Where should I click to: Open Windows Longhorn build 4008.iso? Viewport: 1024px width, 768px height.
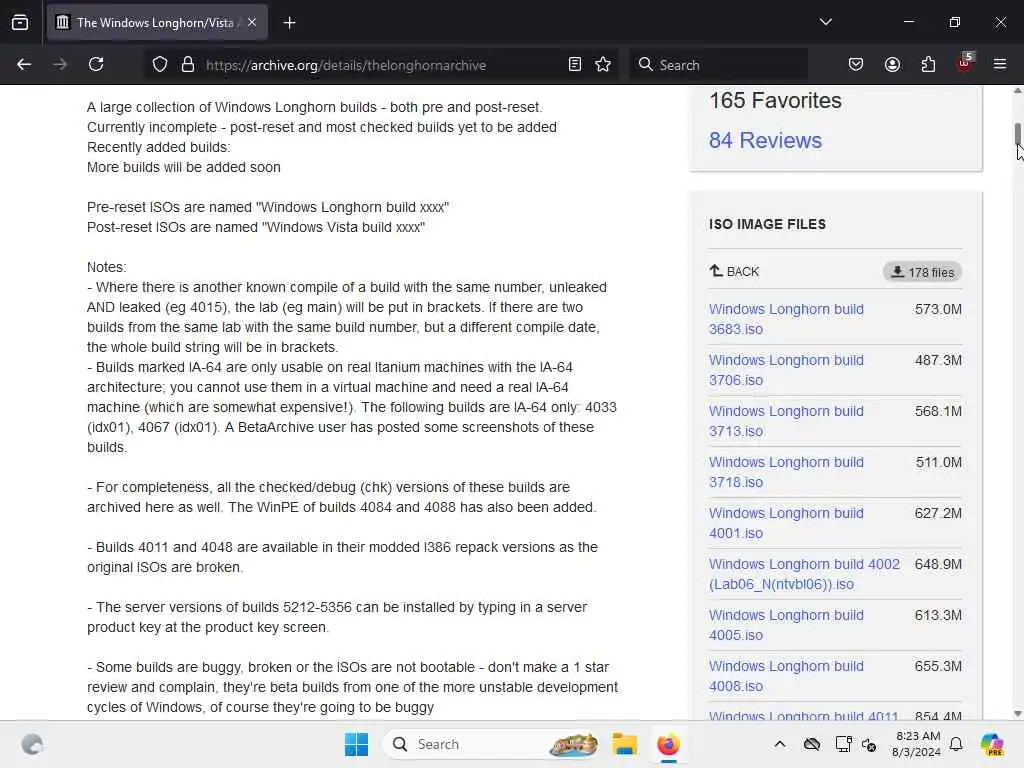point(786,675)
